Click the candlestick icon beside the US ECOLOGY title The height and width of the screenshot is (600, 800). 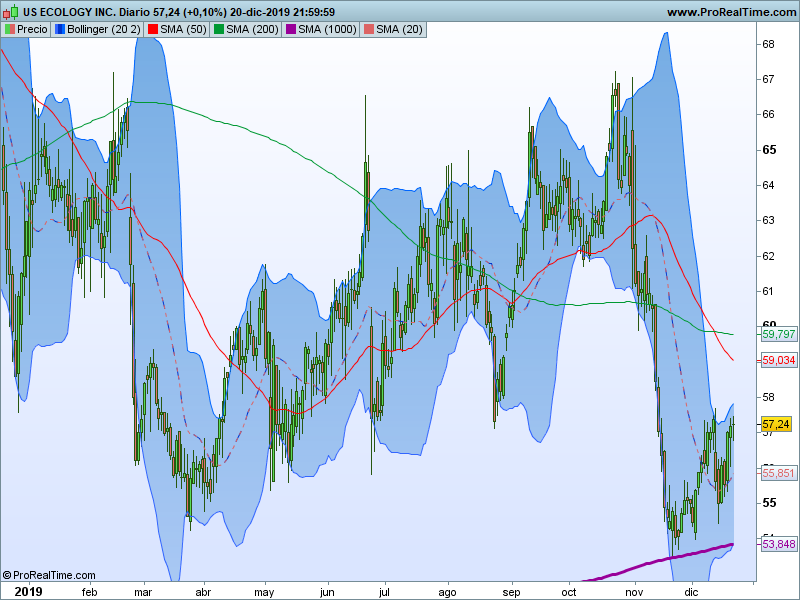click(10, 12)
